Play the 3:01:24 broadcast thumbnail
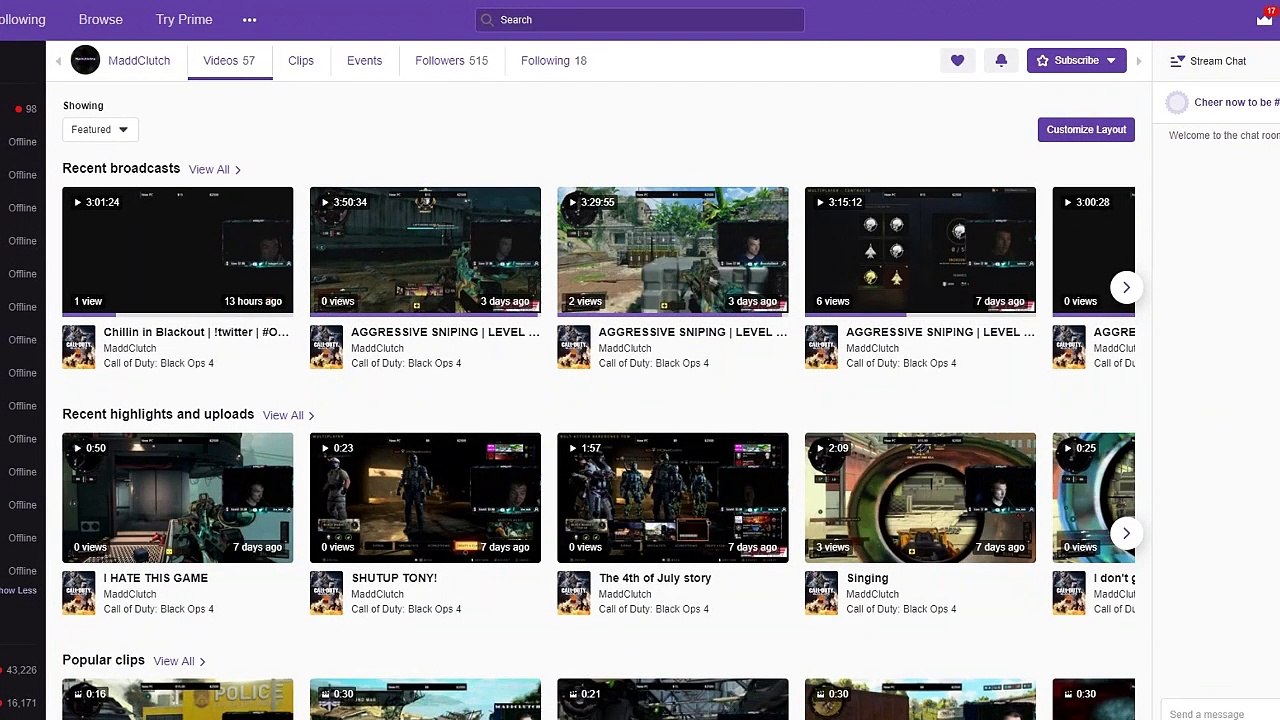Screen dimensions: 1280x720 178,251
